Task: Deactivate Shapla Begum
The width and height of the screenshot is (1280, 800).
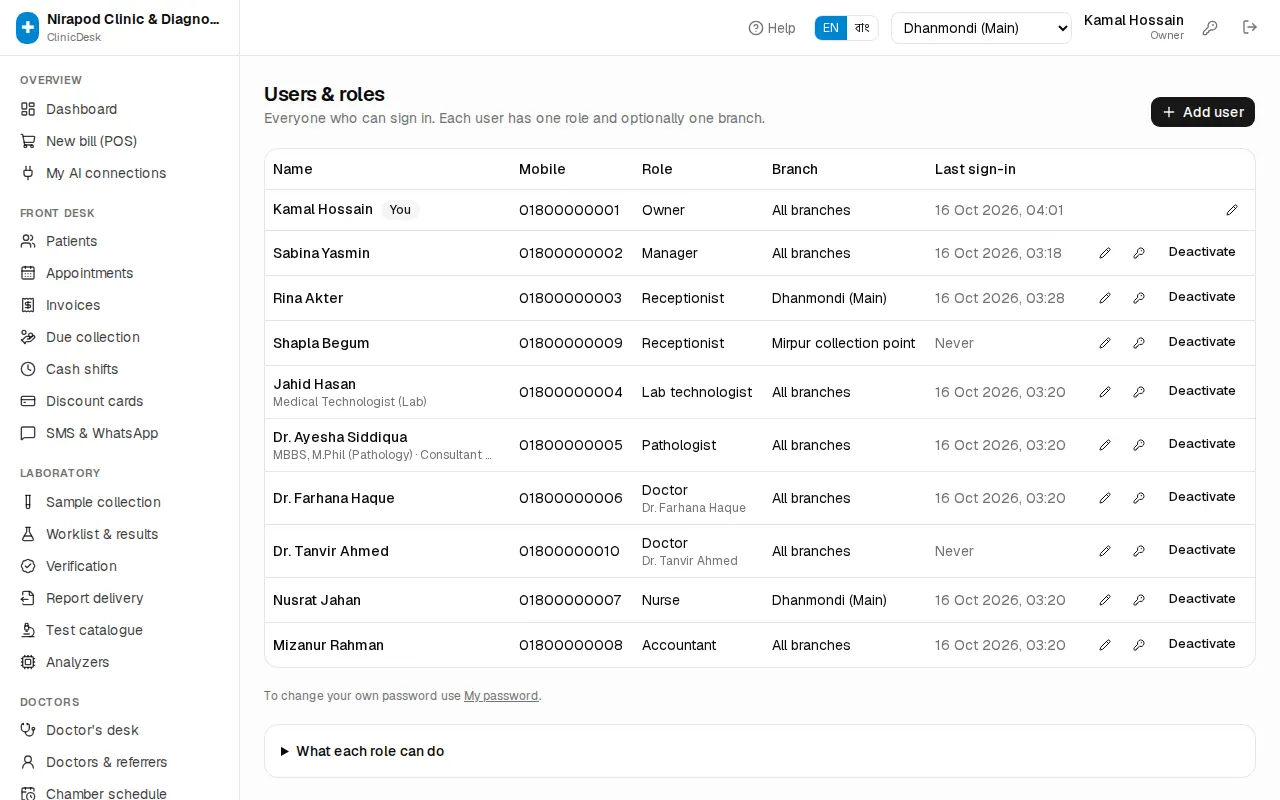Action: [1202, 342]
